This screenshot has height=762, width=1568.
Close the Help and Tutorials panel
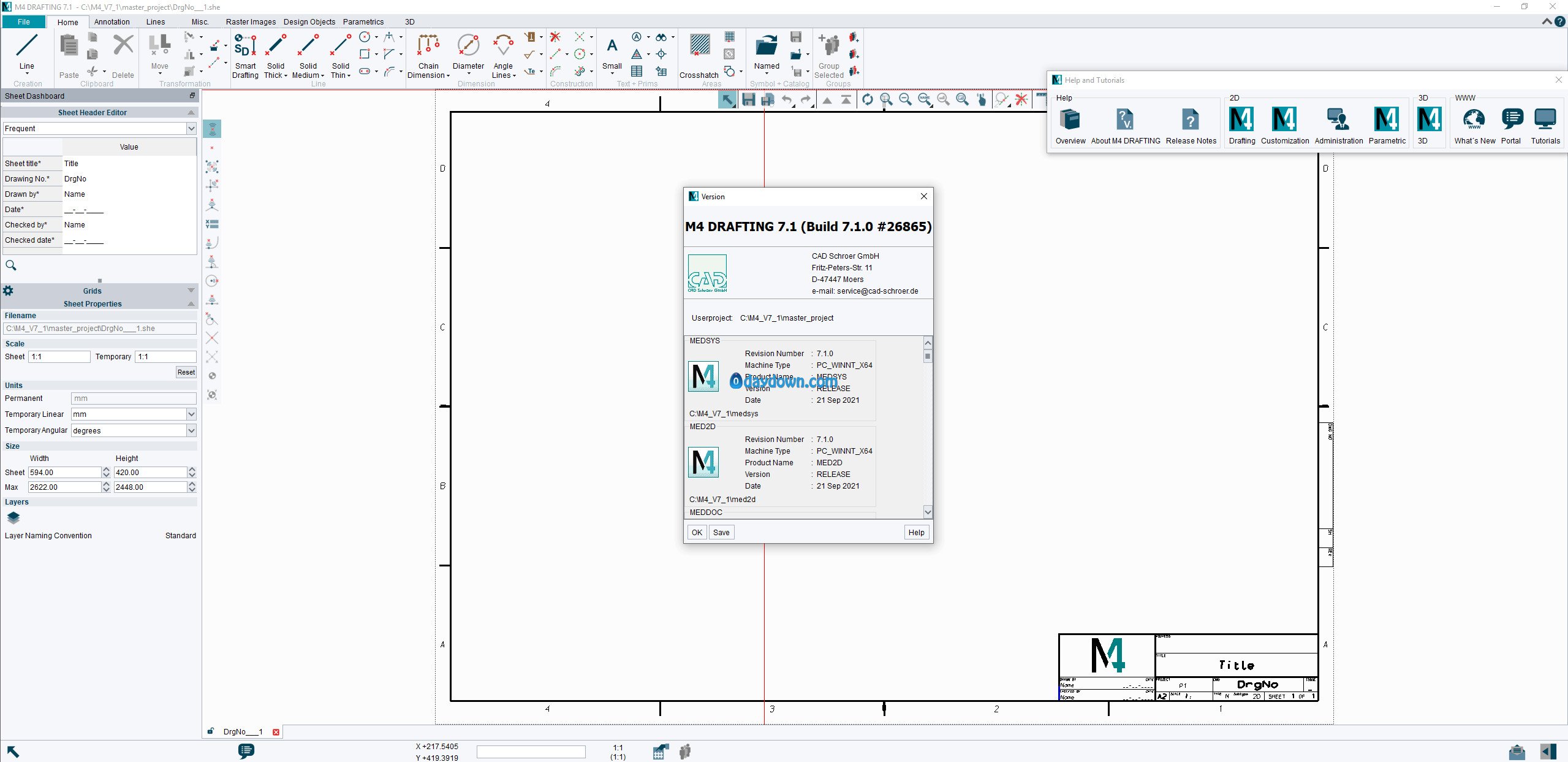[x=1558, y=80]
